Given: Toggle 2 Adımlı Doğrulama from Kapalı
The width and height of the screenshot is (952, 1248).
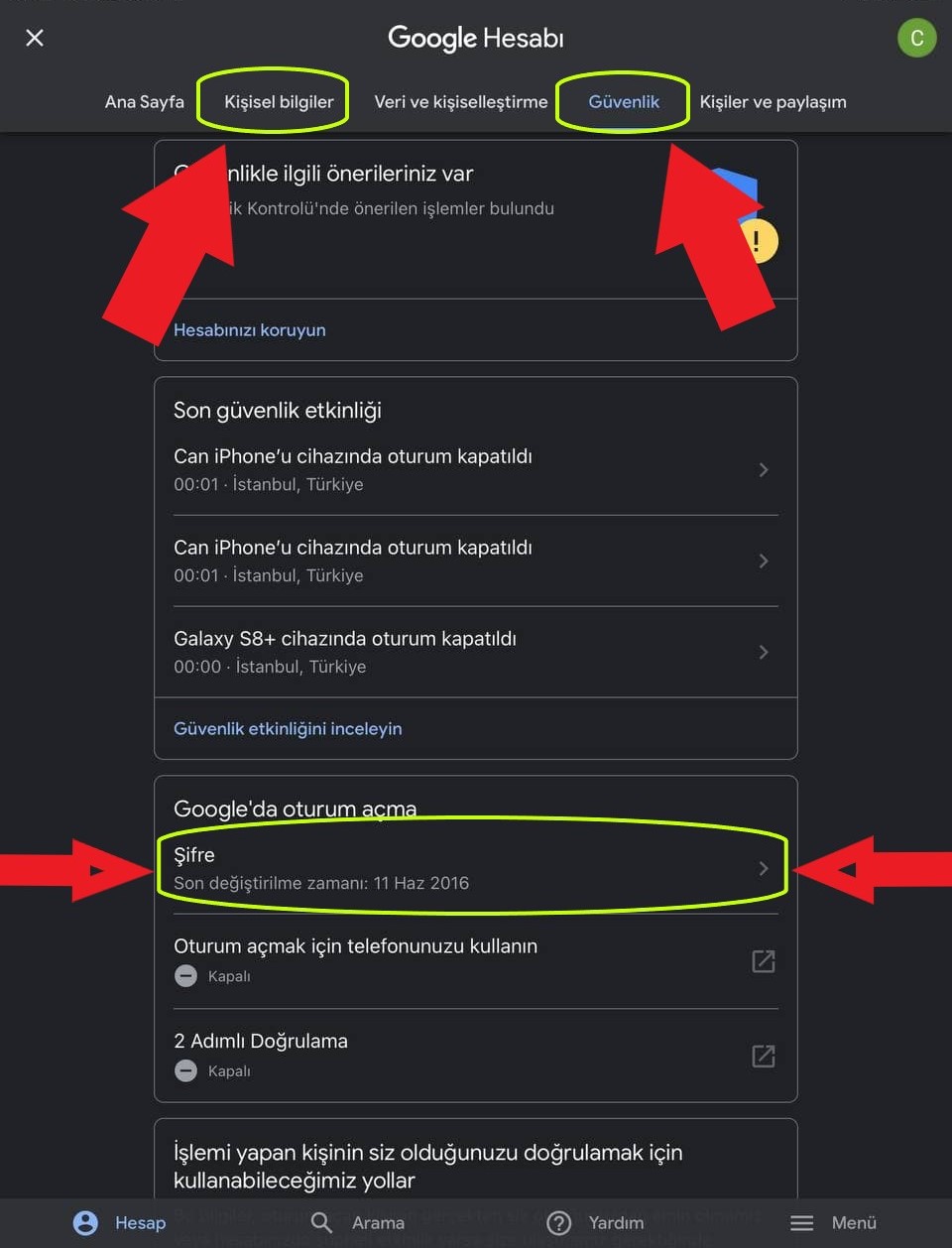Looking at the screenshot, I should [185, 1071].
